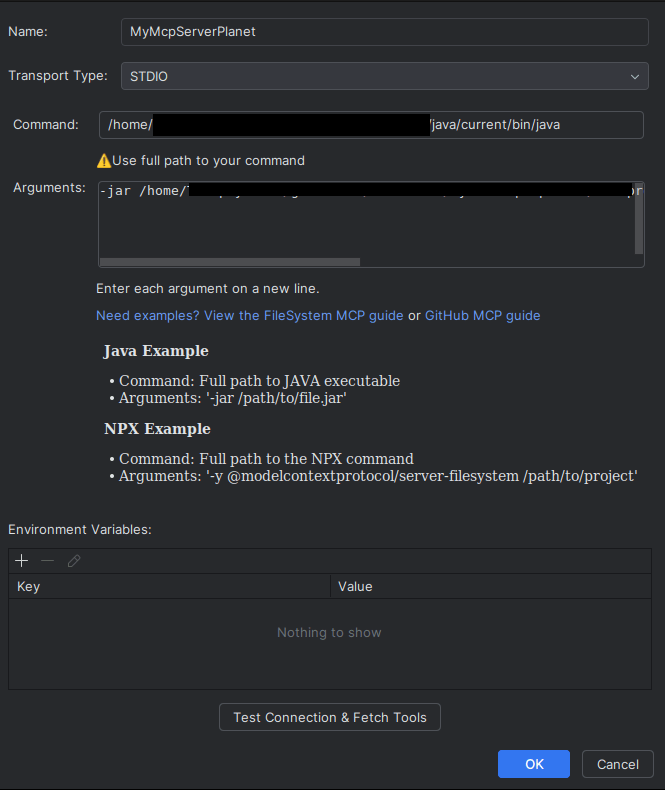Click the vertical scrollbar in Arguments box
Image resolution: width=665 pixels, height=790 pixels.
tap(639, 215)
